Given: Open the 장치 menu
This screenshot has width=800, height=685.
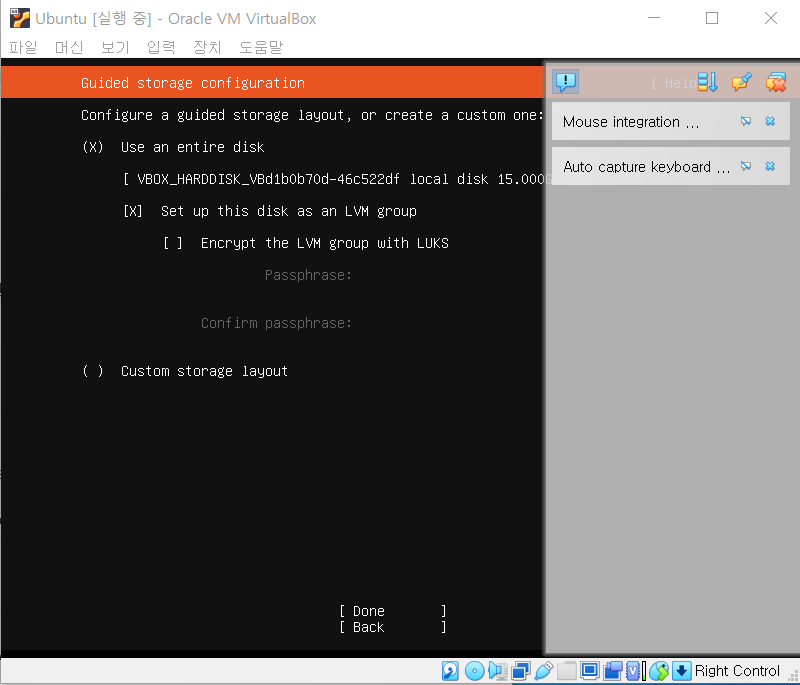Looking at the screenshot, I should (207, 47).
